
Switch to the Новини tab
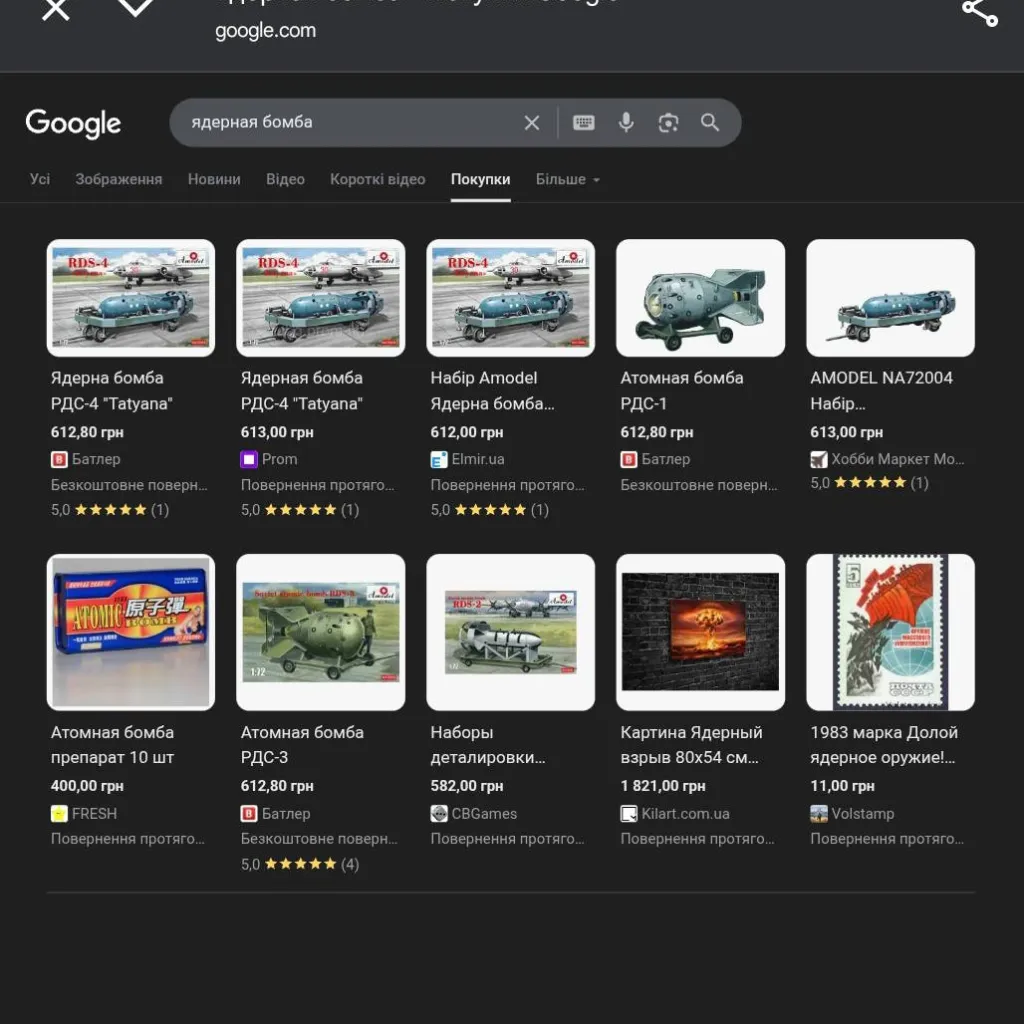pos(214,179)
